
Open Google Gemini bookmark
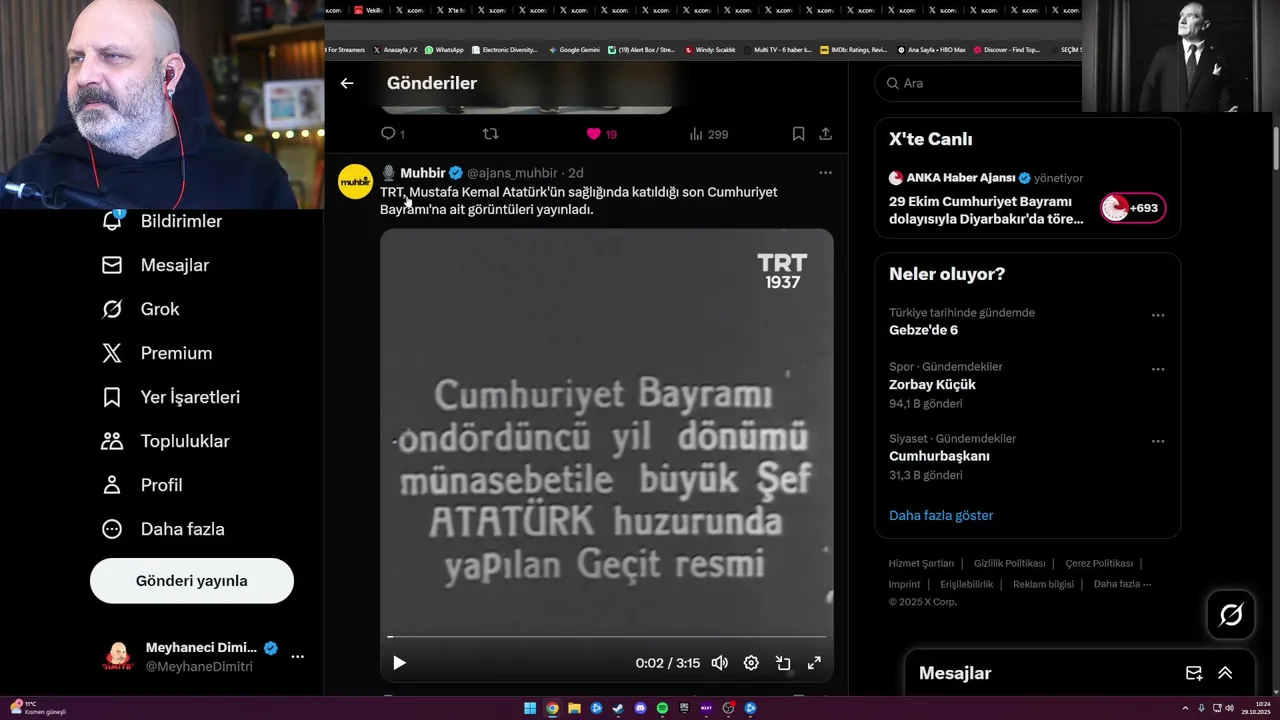[x=574, y=50]
